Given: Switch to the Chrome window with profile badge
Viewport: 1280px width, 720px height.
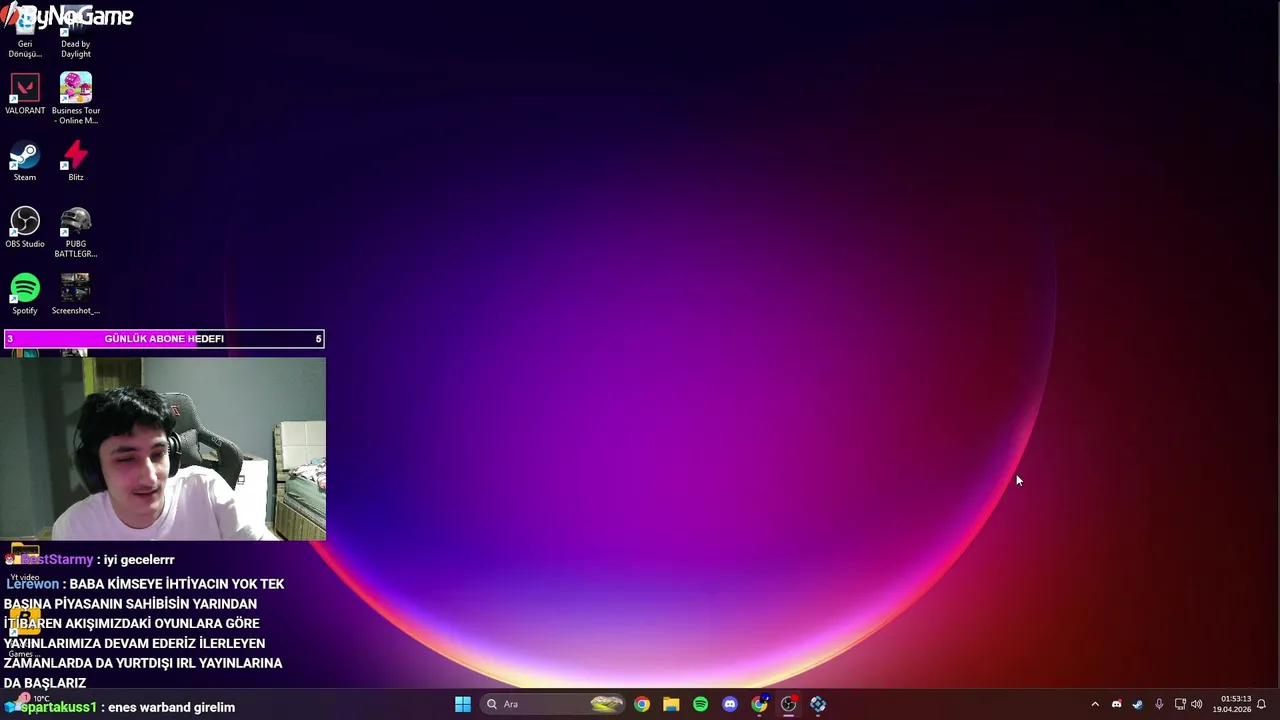Looking at the screenshot, I should (x=759, y=704).
